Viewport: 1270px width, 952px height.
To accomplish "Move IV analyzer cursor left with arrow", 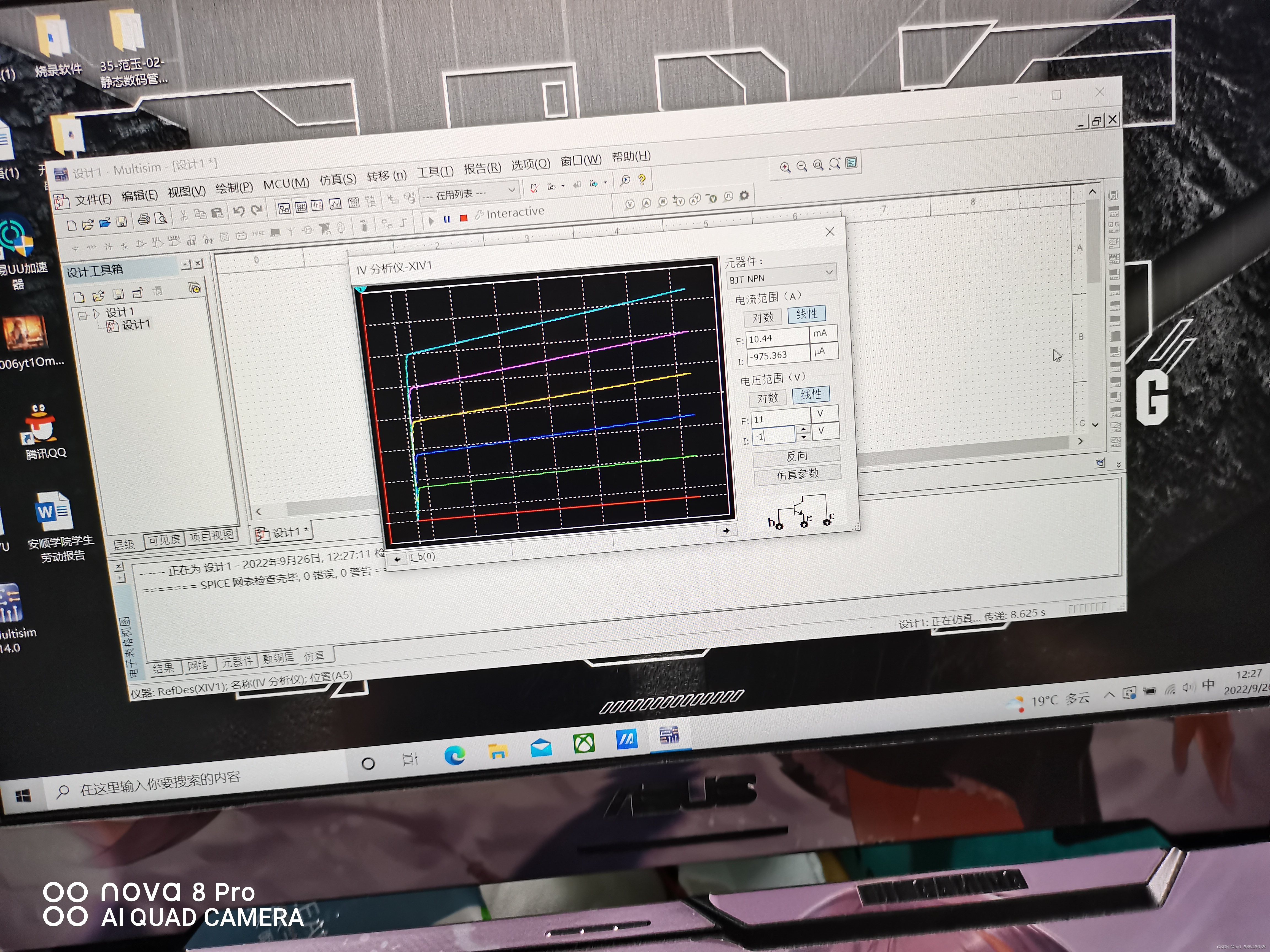I will point(397,559).
